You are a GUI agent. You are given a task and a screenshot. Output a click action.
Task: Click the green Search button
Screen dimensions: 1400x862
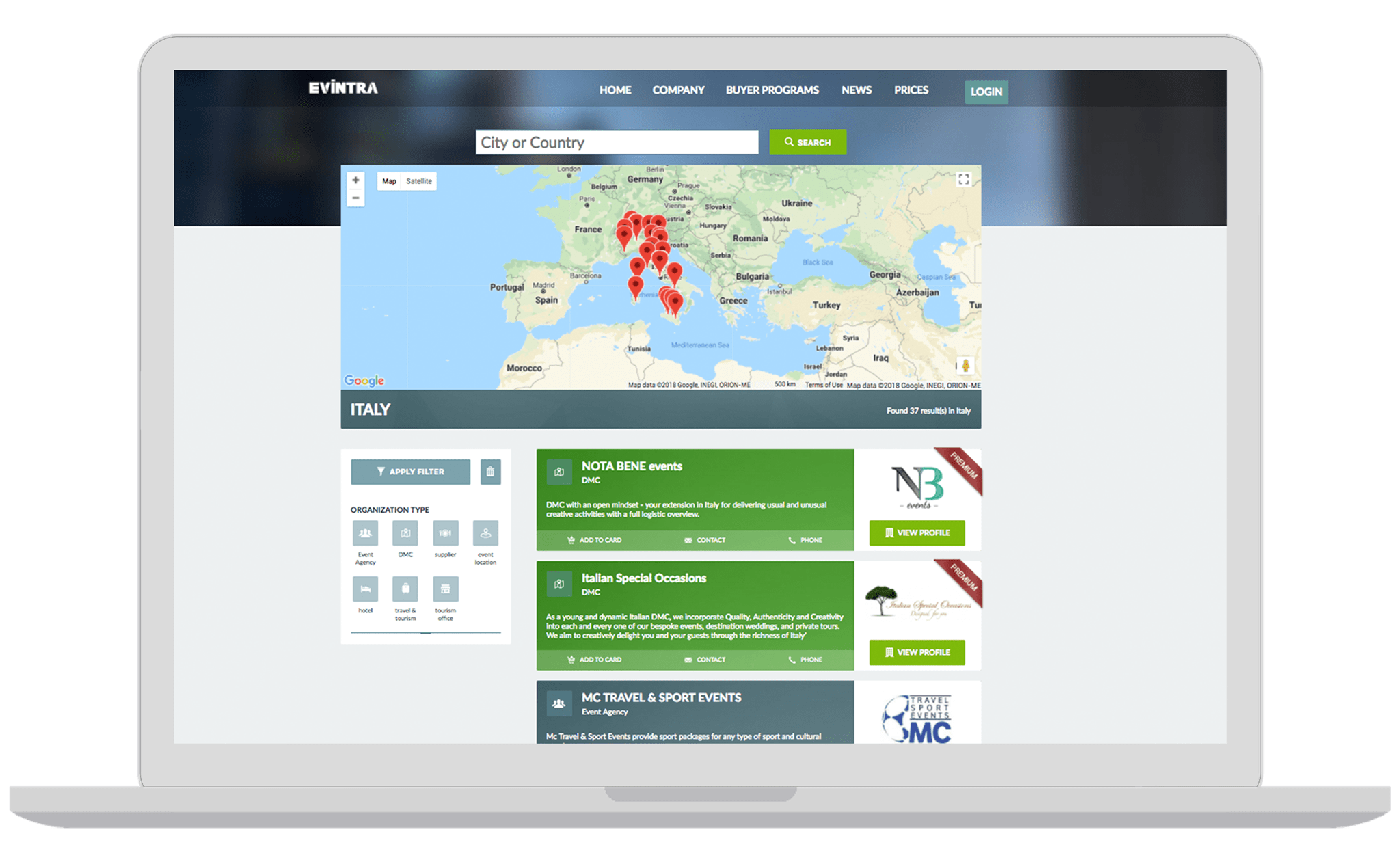coord(807,142)
